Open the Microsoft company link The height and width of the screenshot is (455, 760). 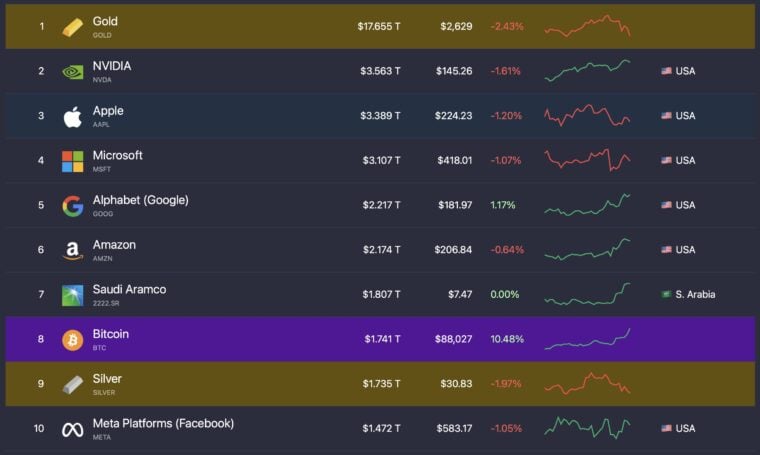coord(118,155)
